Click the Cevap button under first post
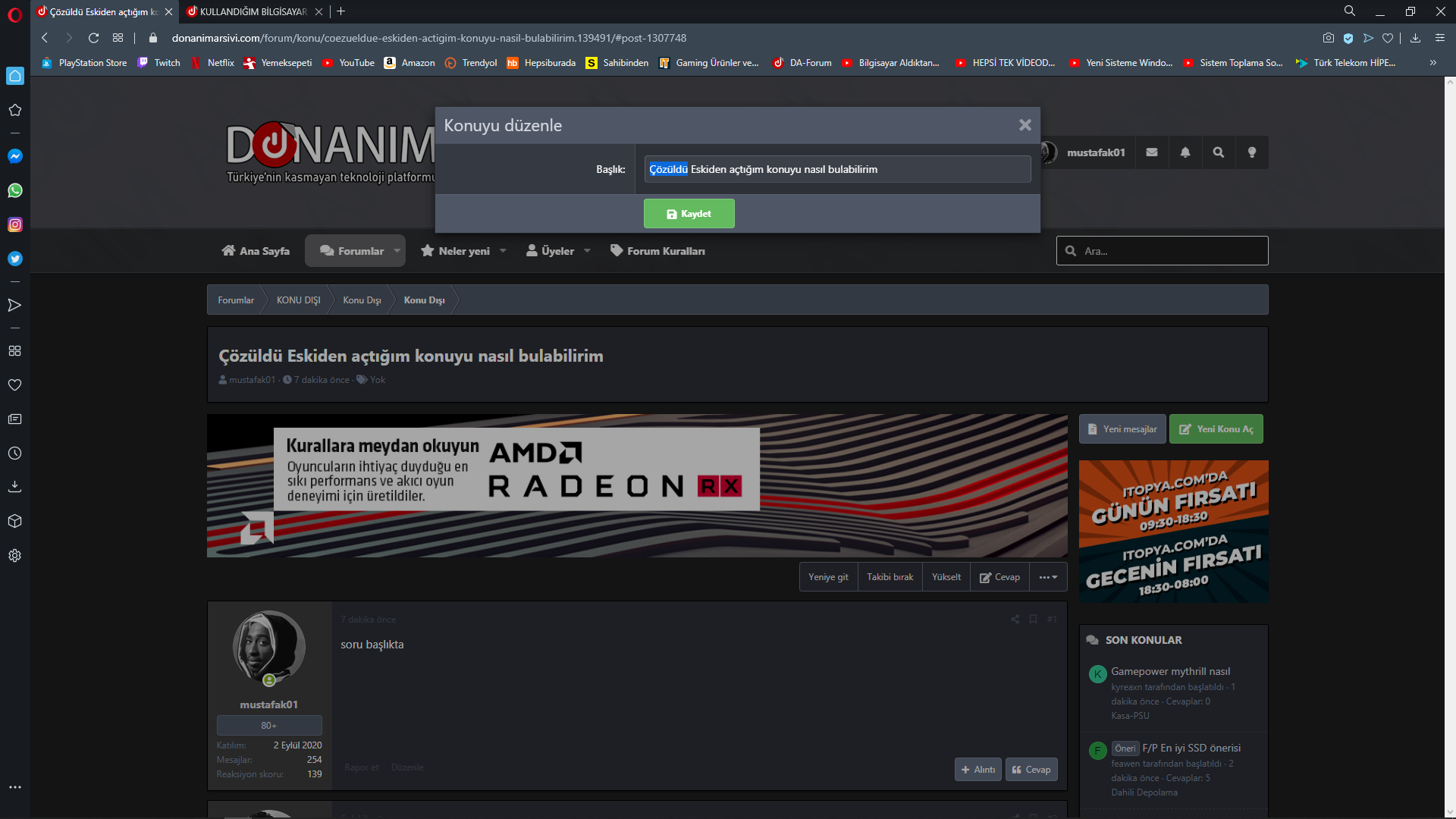Viewport: 1456px width, 819px height. (x=1031, y=770)
